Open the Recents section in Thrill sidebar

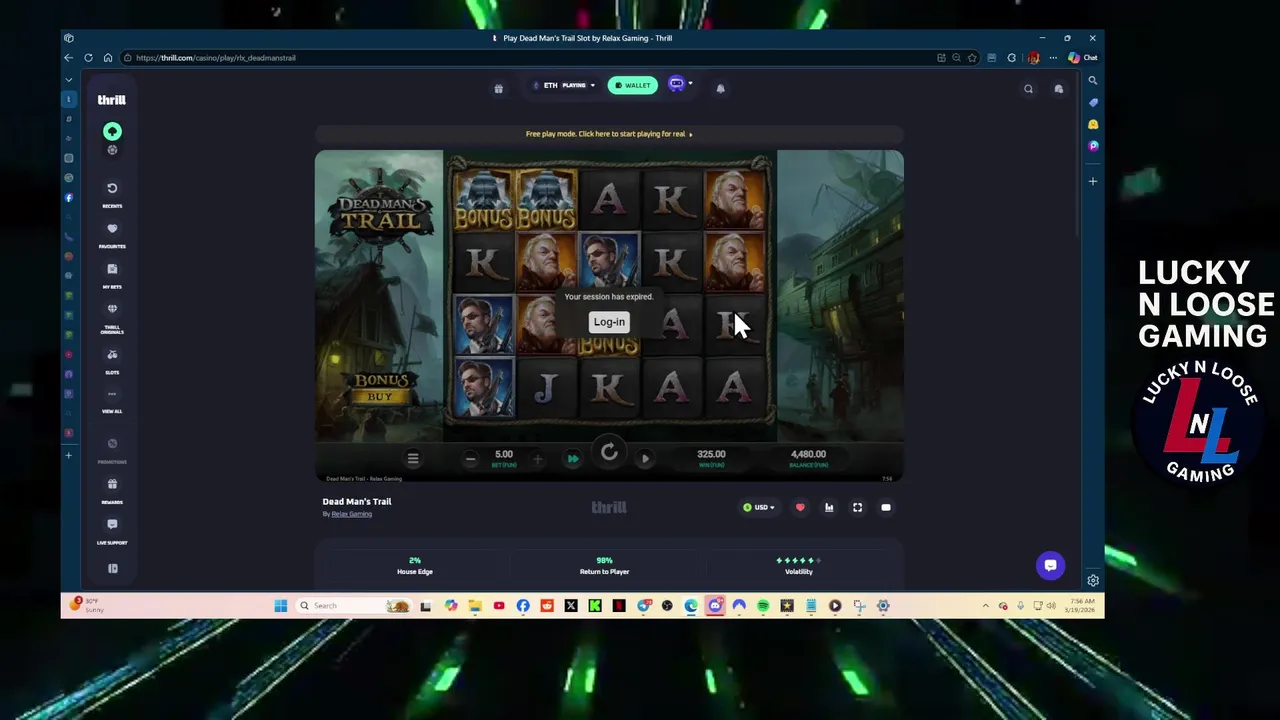pos(112,194)
